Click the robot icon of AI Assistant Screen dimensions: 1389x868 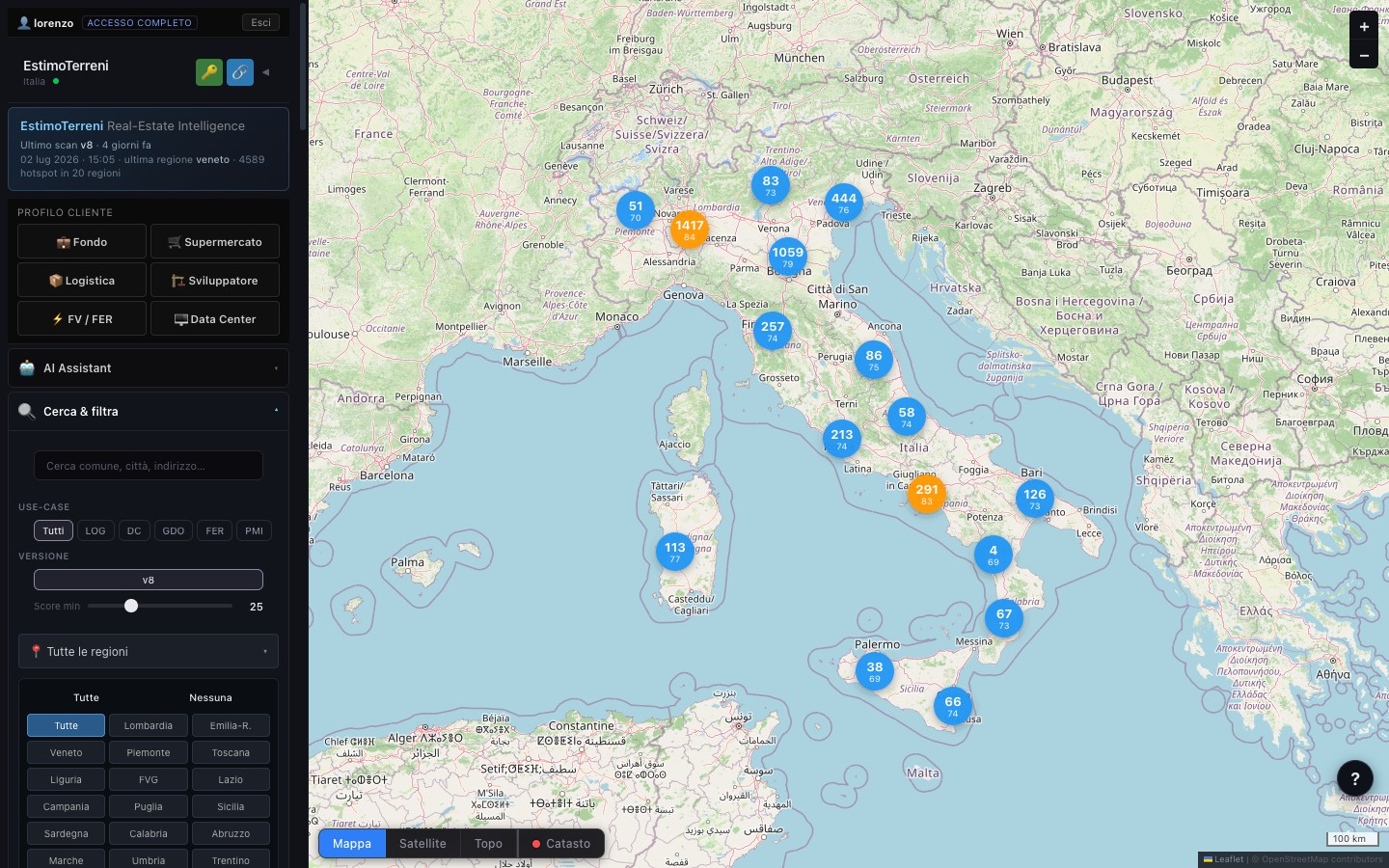click(27, 367)
